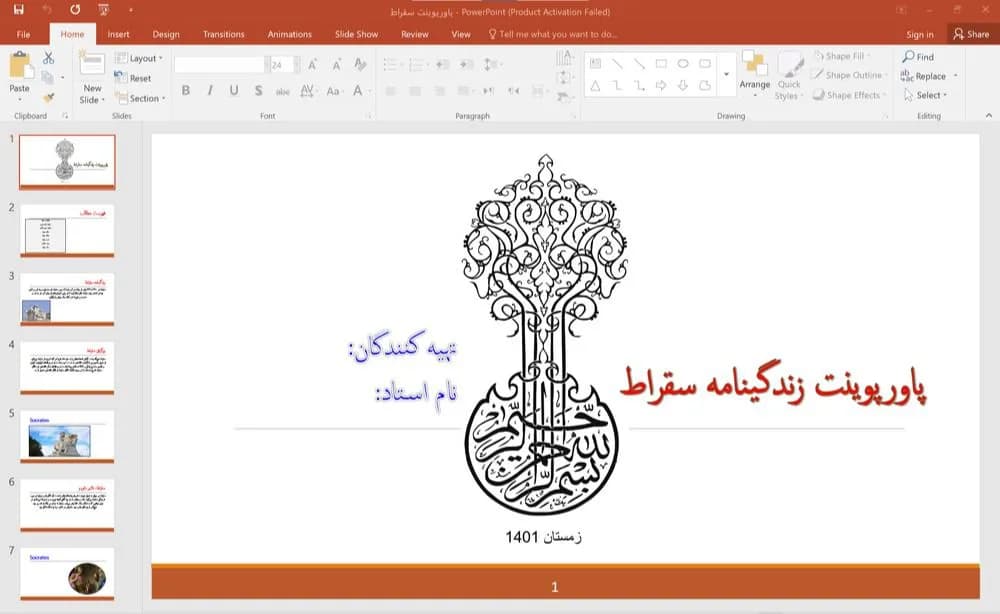
Task: Open the File tab
Action: 24,34
